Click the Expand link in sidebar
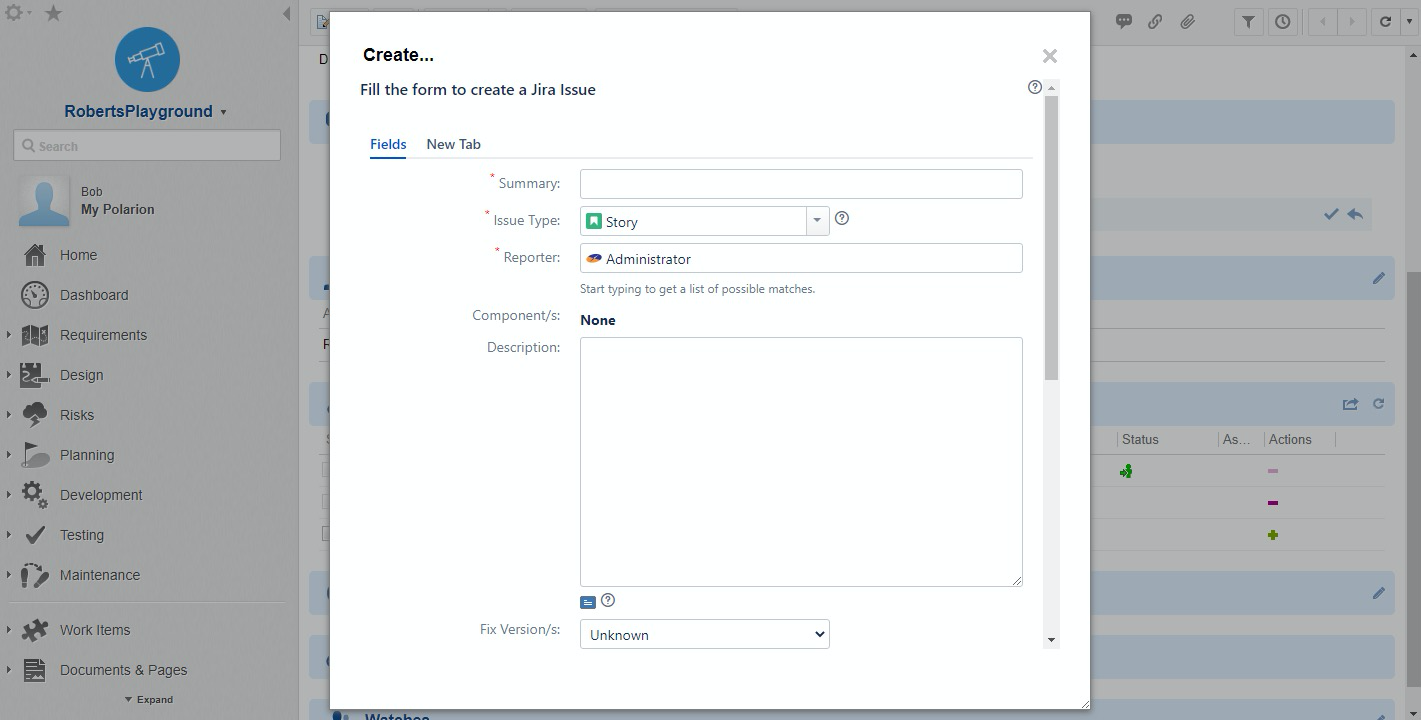Image resolution: width=1421 pixels, height=720 pixels. pyautogui.click(x=149, y=700)
